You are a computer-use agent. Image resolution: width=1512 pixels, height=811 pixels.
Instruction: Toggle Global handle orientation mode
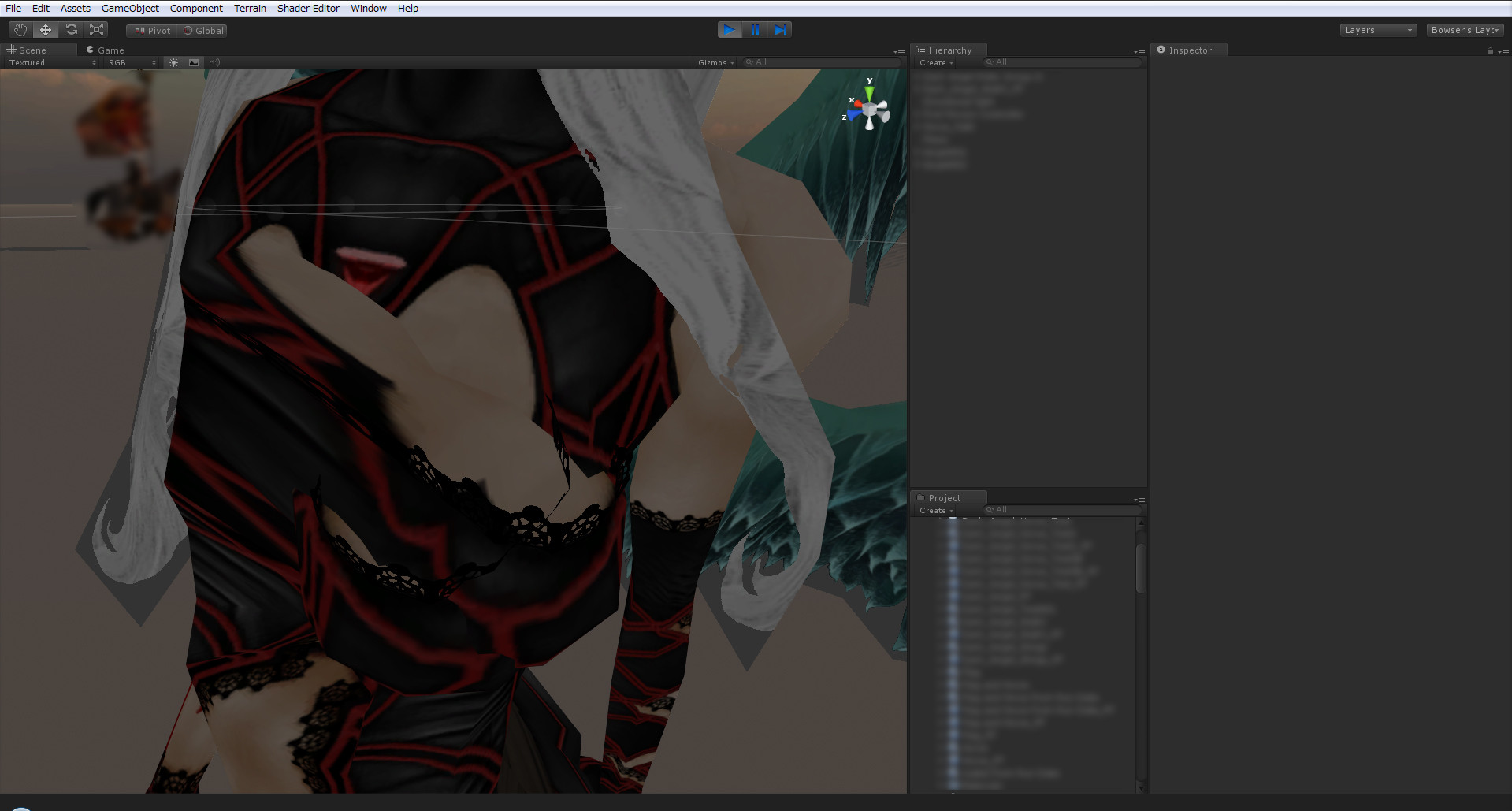tap(202, 30)
